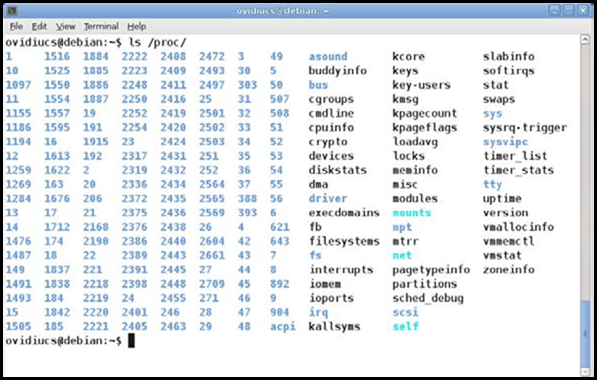The height and width of the screenshot is (380, 597).
Task: Click the 'acpi' directory name
Action: (x=283, y=327)
